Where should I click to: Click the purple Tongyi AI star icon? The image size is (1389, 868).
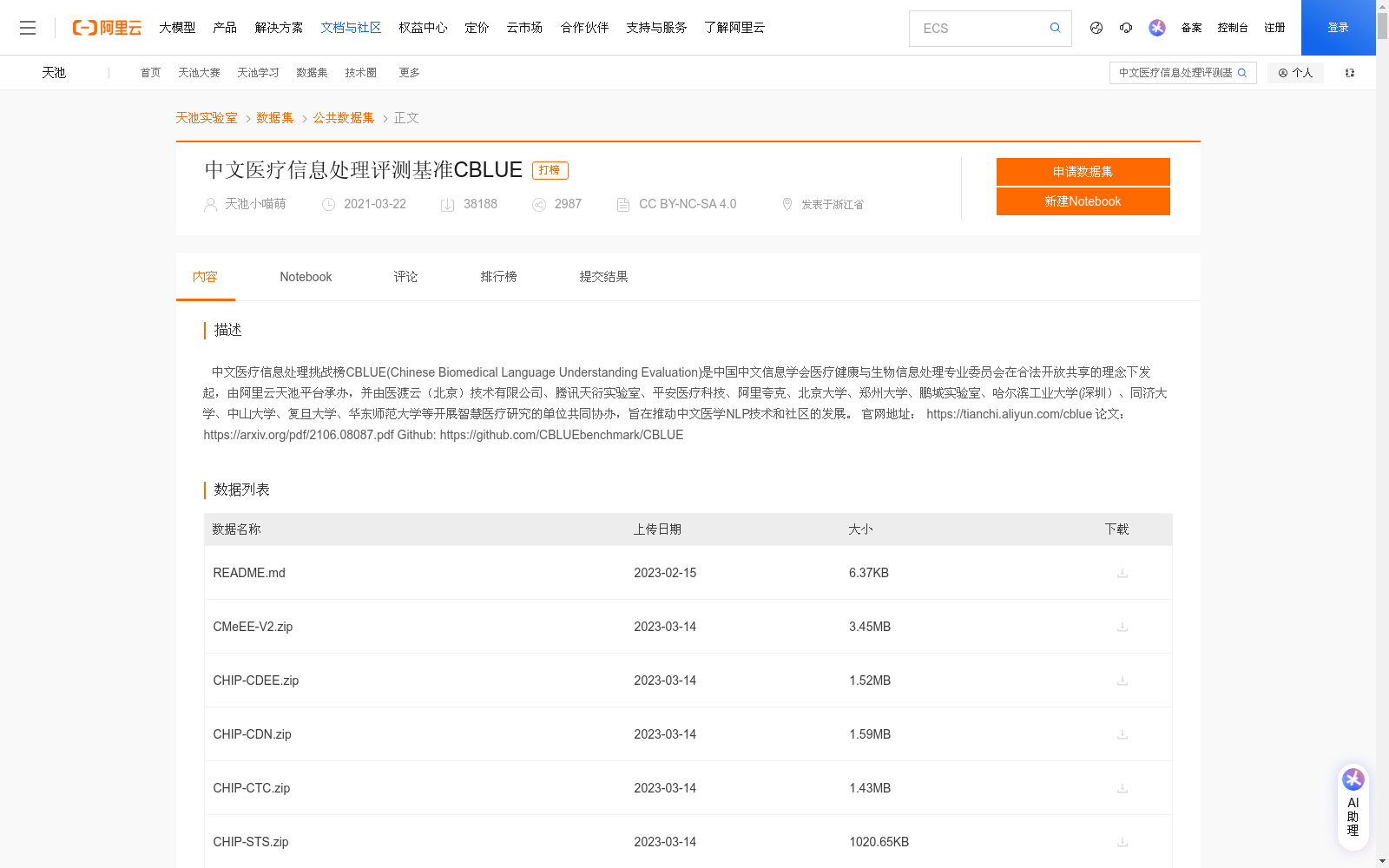click(x=1156, y=28)
